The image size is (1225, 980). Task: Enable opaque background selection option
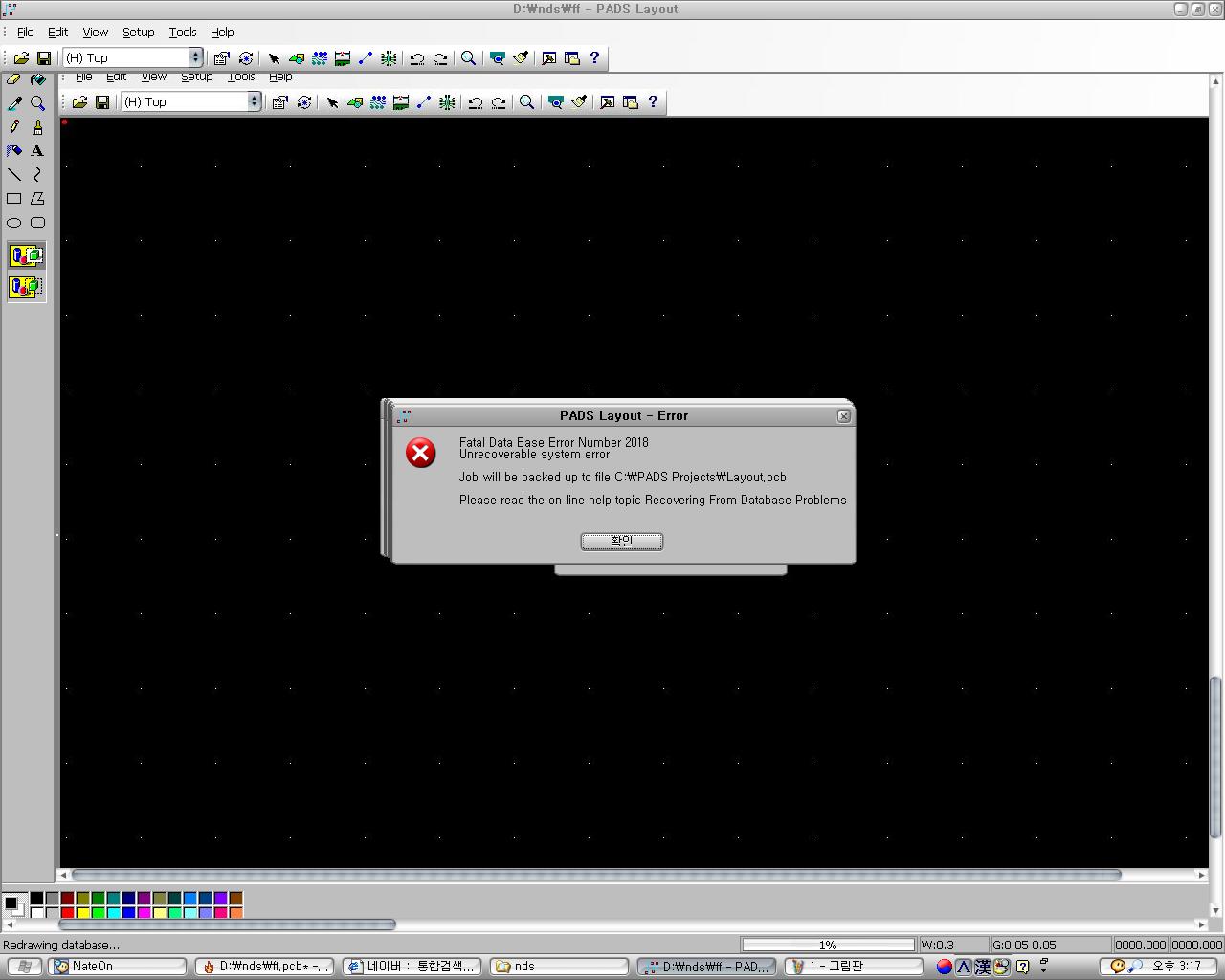pos(27,256)
